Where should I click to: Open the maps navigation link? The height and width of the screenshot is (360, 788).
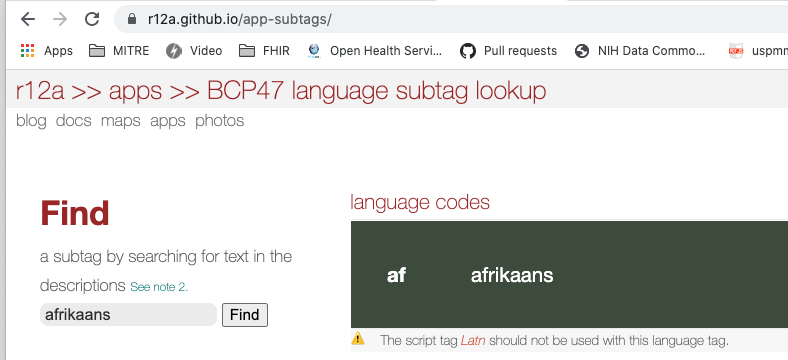coord(121,121)
